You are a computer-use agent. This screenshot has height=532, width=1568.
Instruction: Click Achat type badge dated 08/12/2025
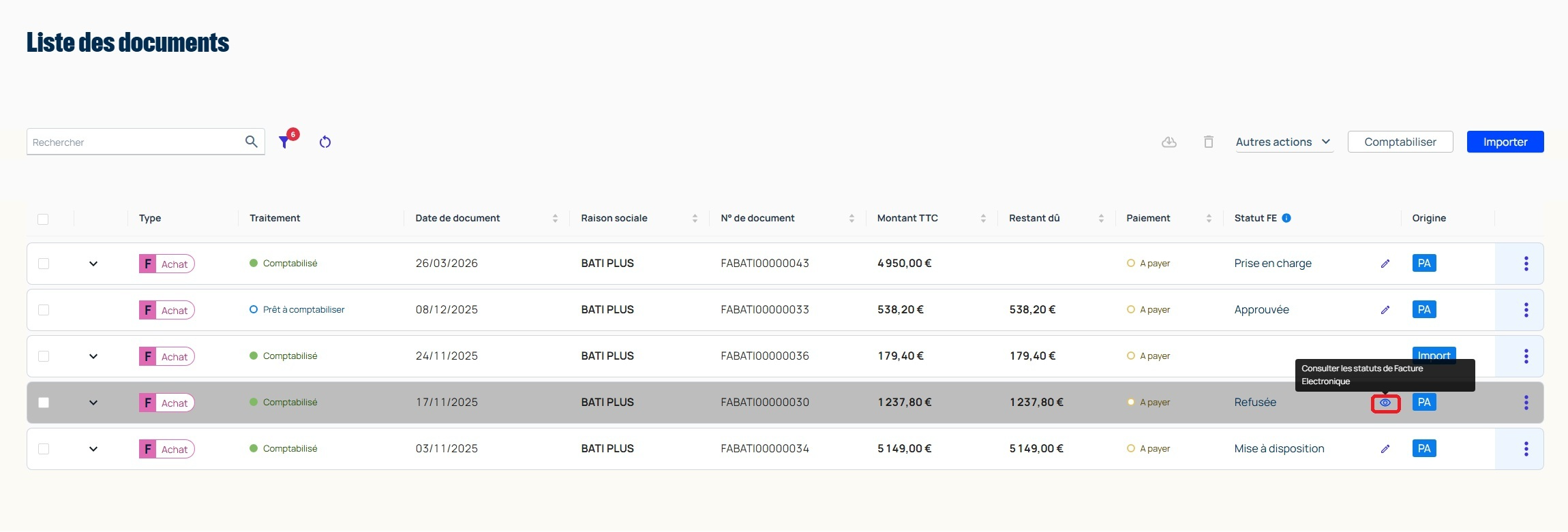click(167, 310)
